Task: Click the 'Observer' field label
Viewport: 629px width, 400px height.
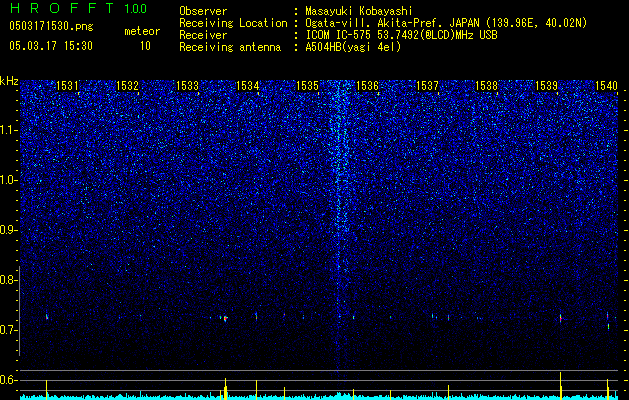Action: [203, 11]
